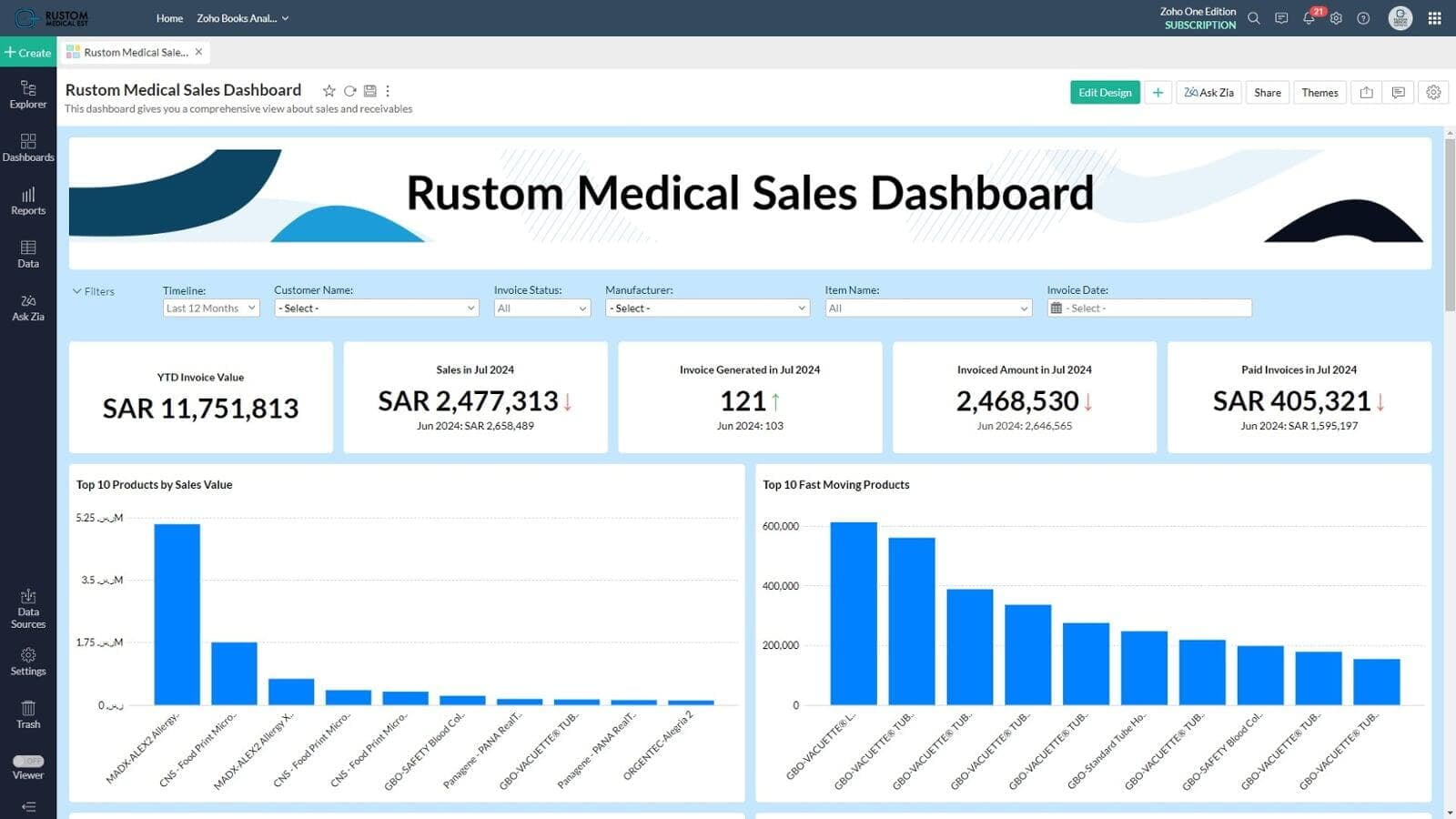1456x819 pixels.
Task: Open the Manufacturer select dropdown
Action: pos(707,308)
